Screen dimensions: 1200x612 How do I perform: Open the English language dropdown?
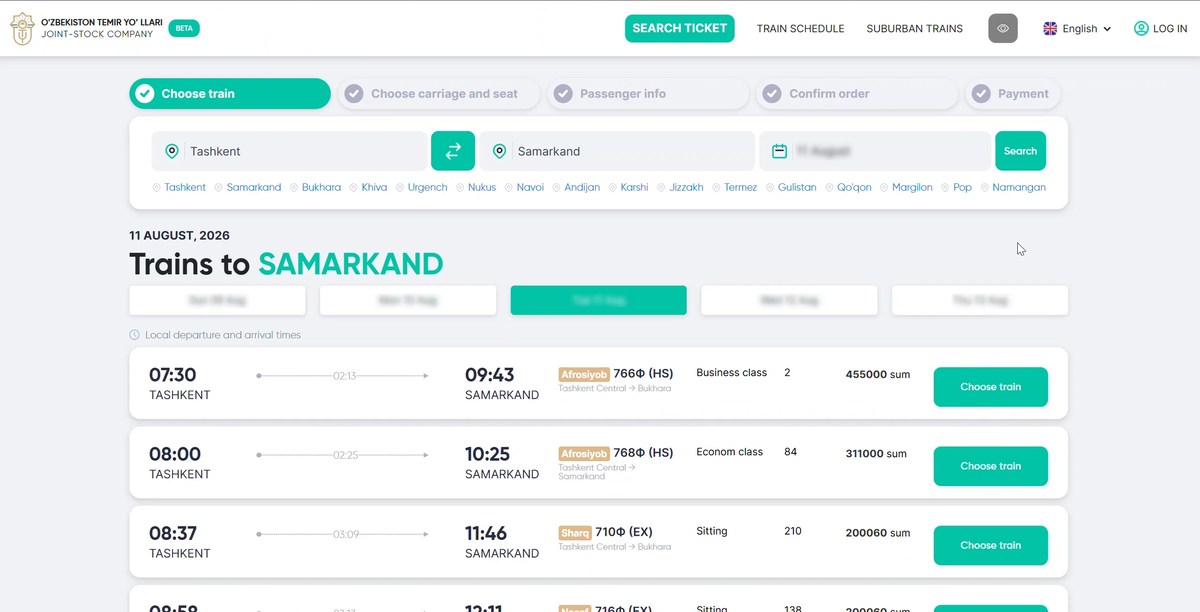pos(1078,29)
